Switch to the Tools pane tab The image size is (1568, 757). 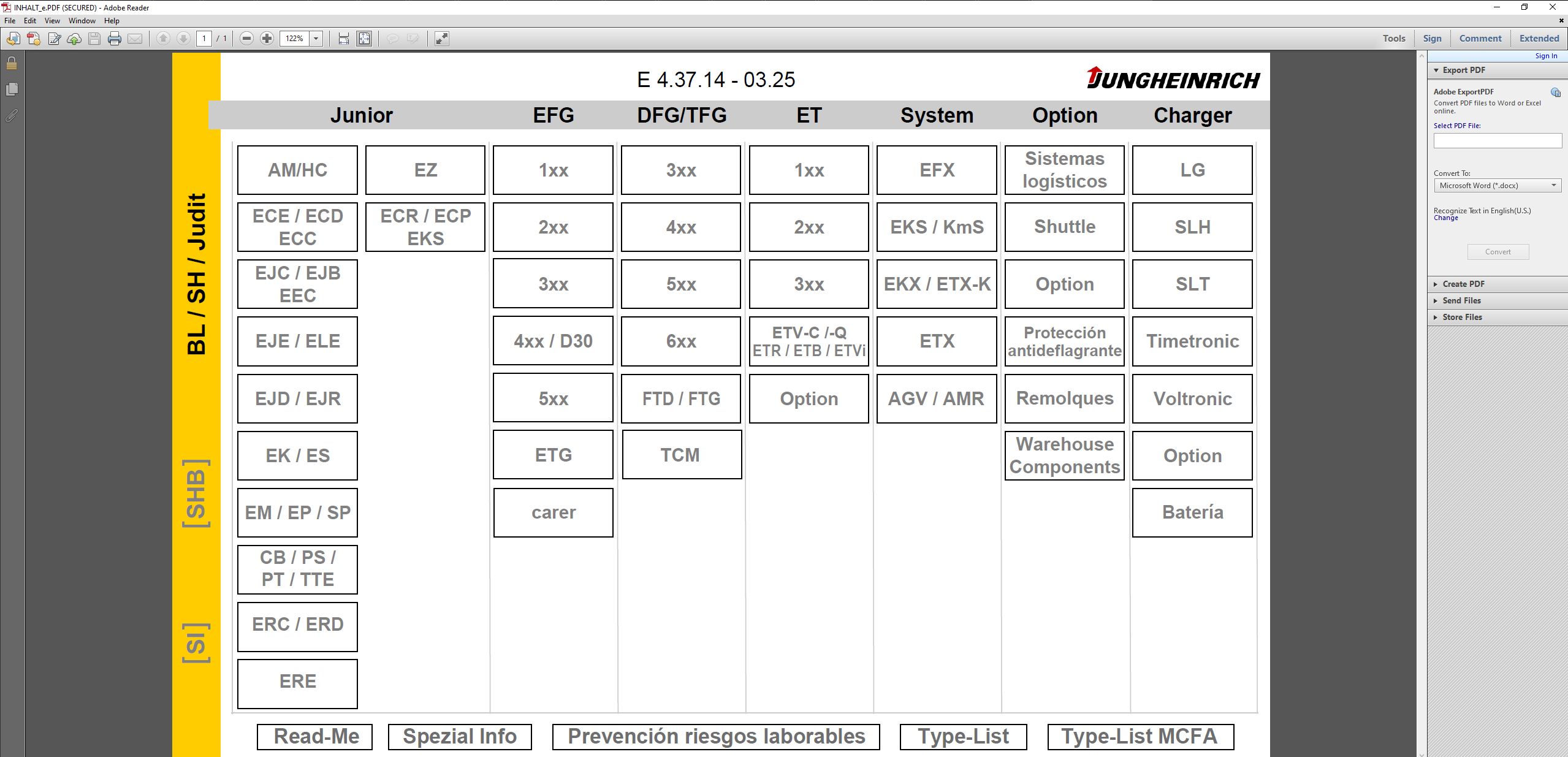1394,39
